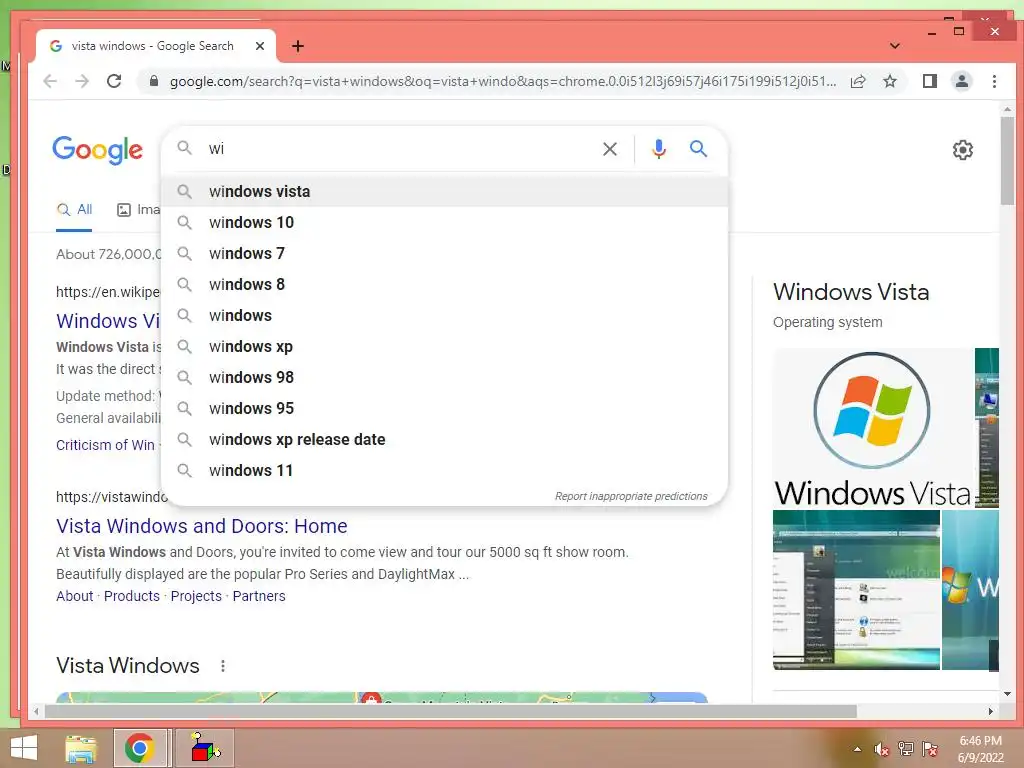Open the Projects sitelink

196,596
